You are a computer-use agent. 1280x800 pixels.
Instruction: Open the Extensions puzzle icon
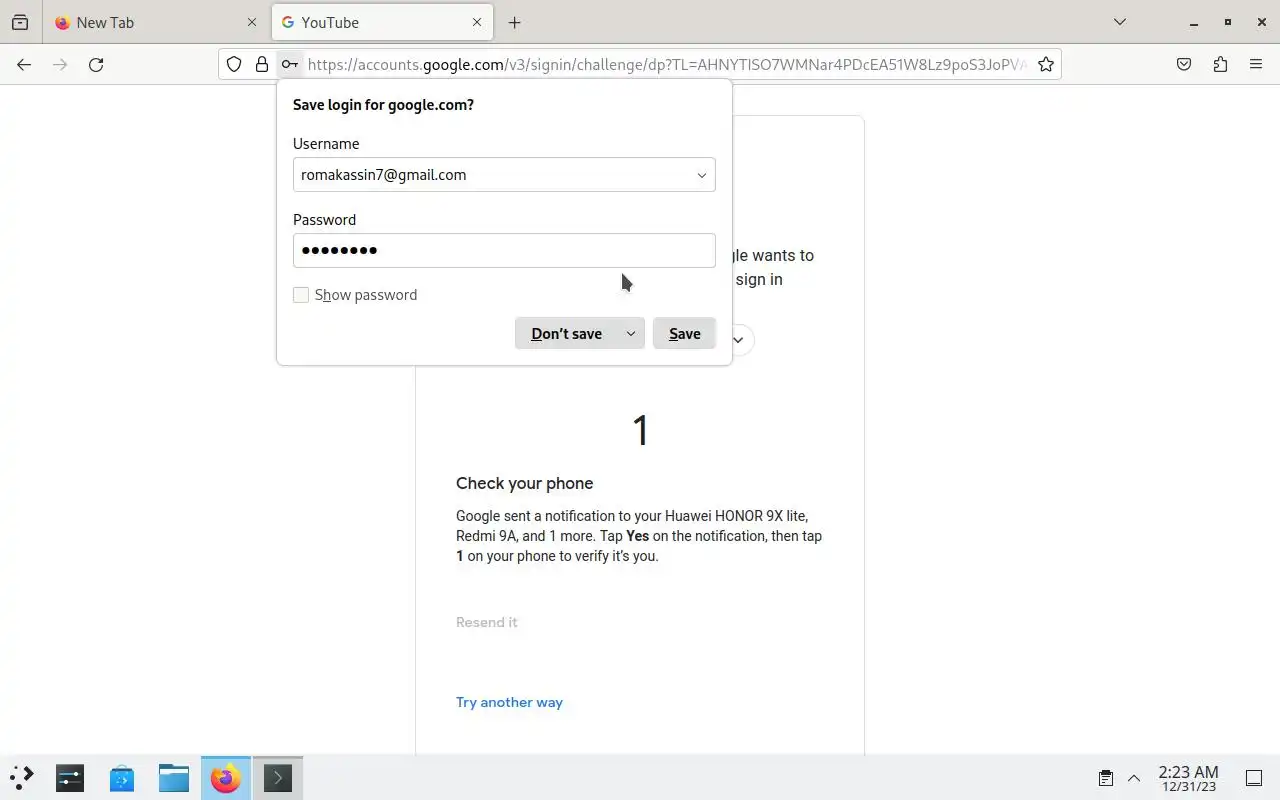pyautogui.click(x=1220, y=64)
